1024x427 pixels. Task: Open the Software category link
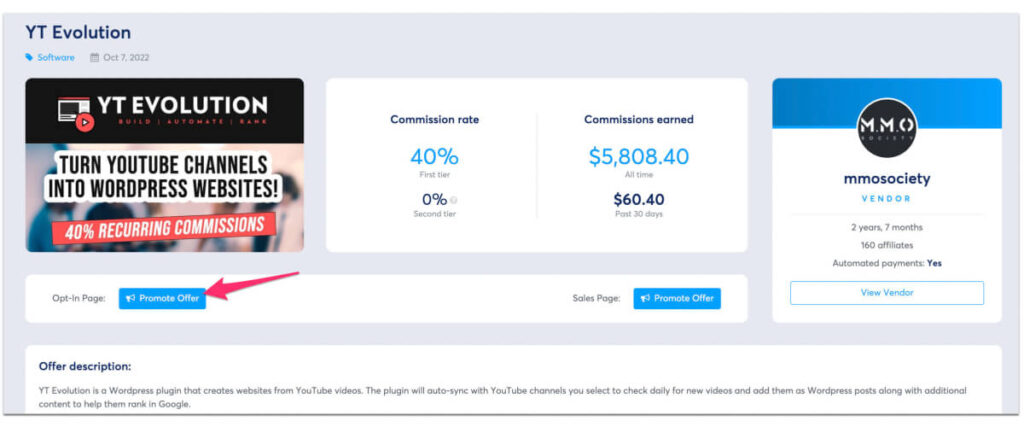[x=56, y=58]
